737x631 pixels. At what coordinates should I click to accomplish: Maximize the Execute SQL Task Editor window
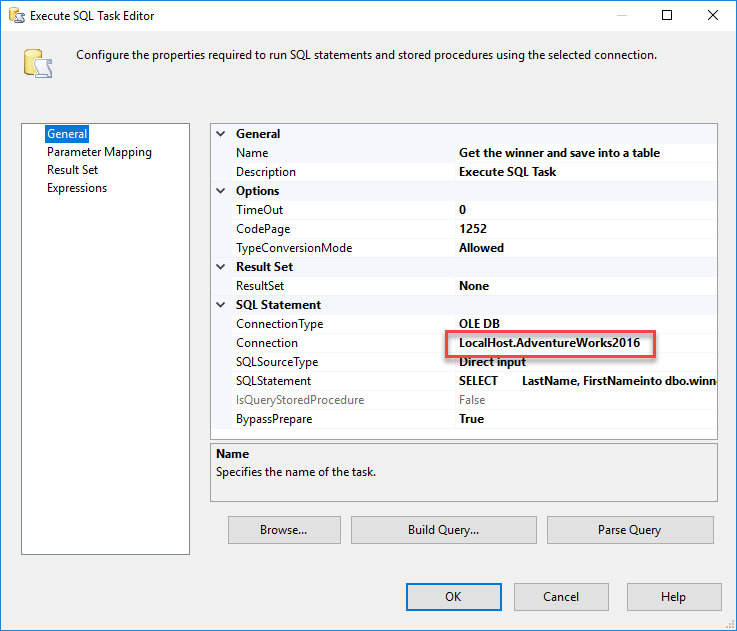point(667,16)
